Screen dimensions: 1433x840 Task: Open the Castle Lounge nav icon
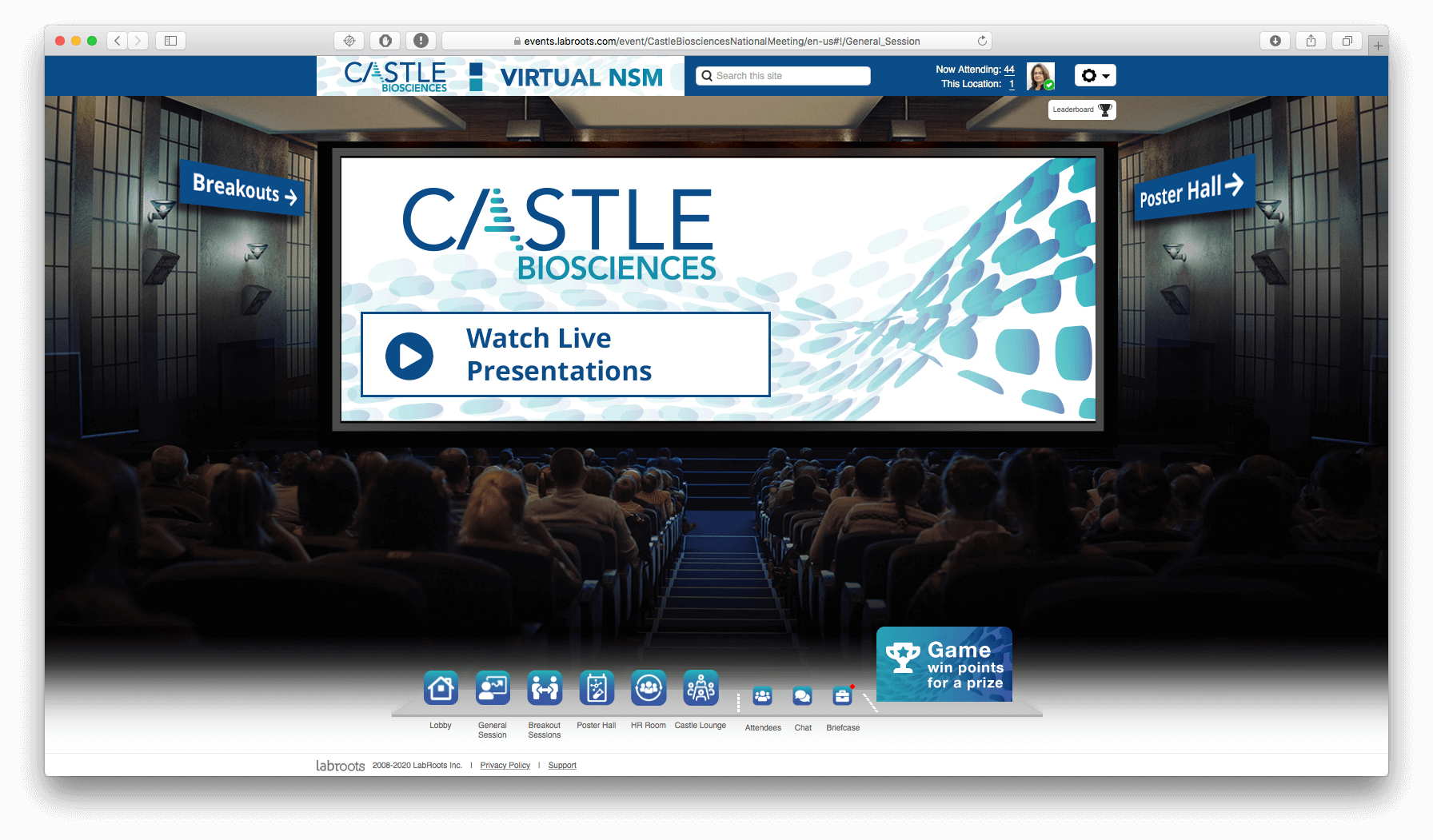(701, 687)
